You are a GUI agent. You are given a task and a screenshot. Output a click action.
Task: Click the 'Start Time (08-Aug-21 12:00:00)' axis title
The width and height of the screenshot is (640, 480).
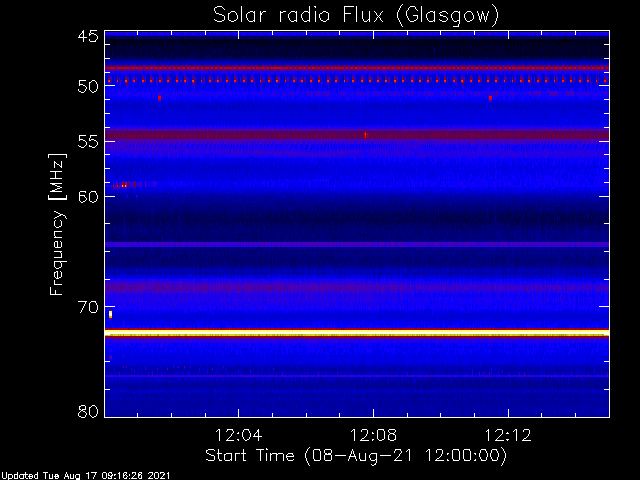pyautogui.click(x=356, y=456)
